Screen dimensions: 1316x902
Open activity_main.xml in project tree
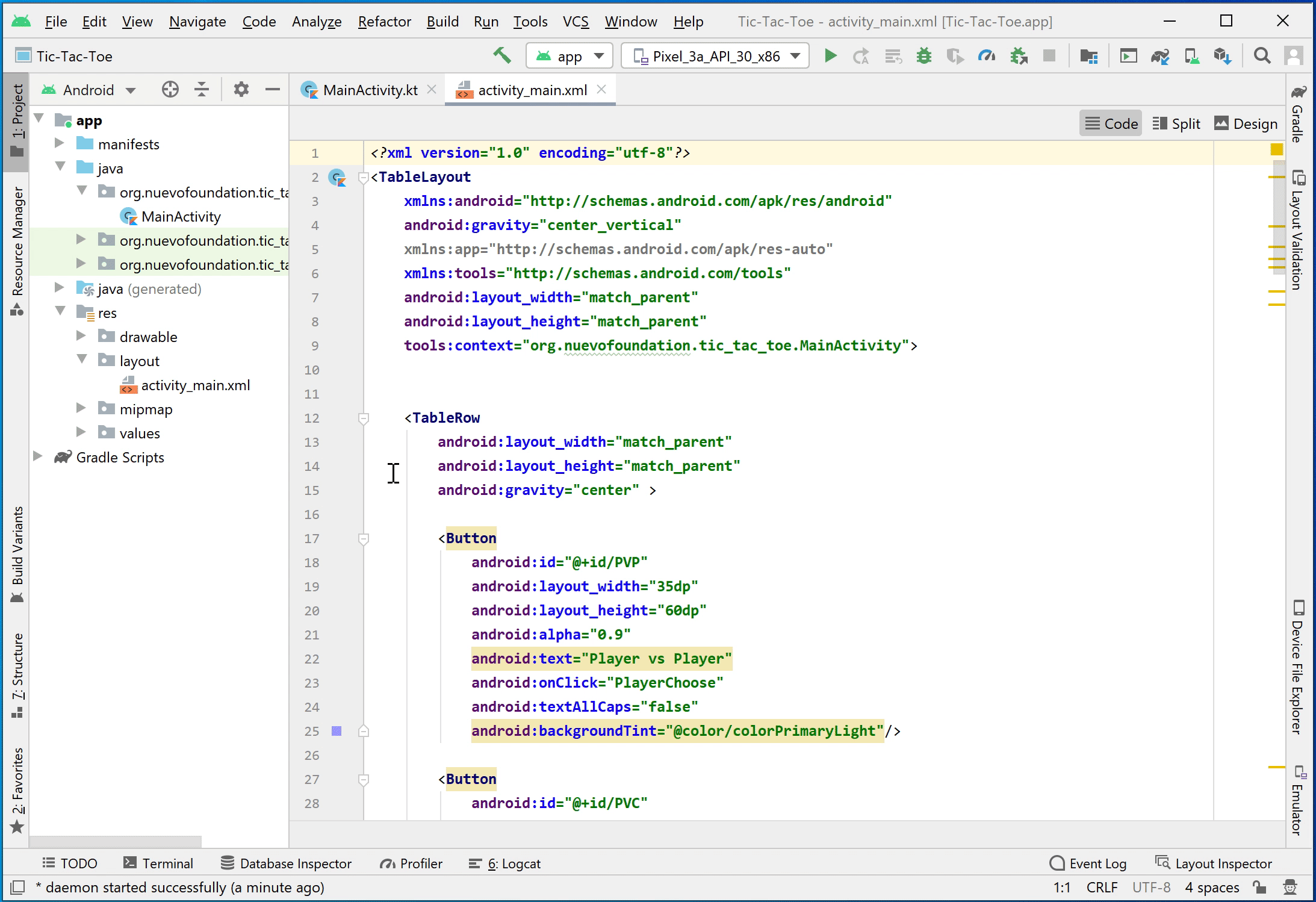click(x=195, y=385)
